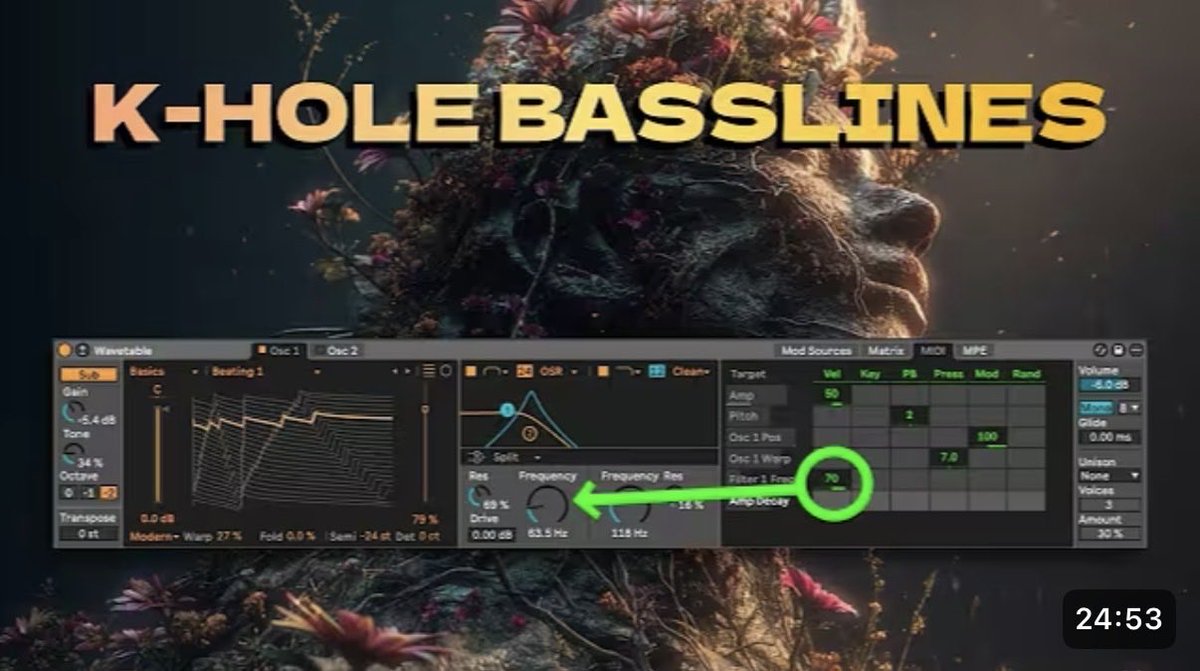
Task: Toggle the 24 dB filter slope button
Action: (x=524, y=371)
